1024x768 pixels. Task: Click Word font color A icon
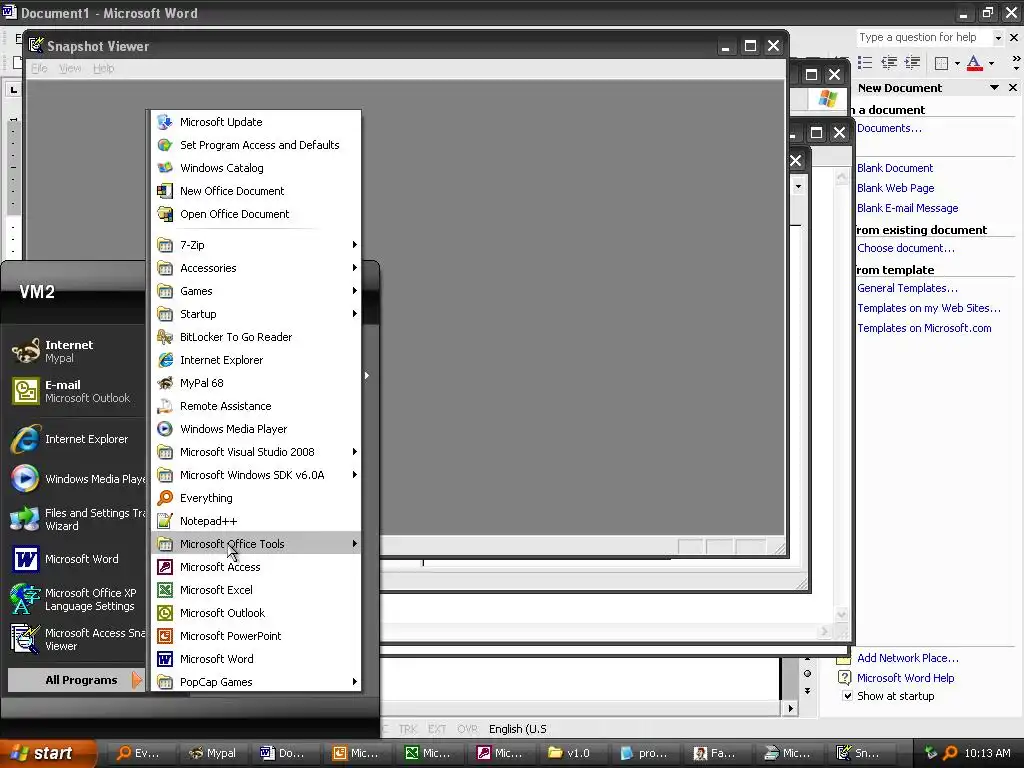pyautogui.click(x=974, y=63)
